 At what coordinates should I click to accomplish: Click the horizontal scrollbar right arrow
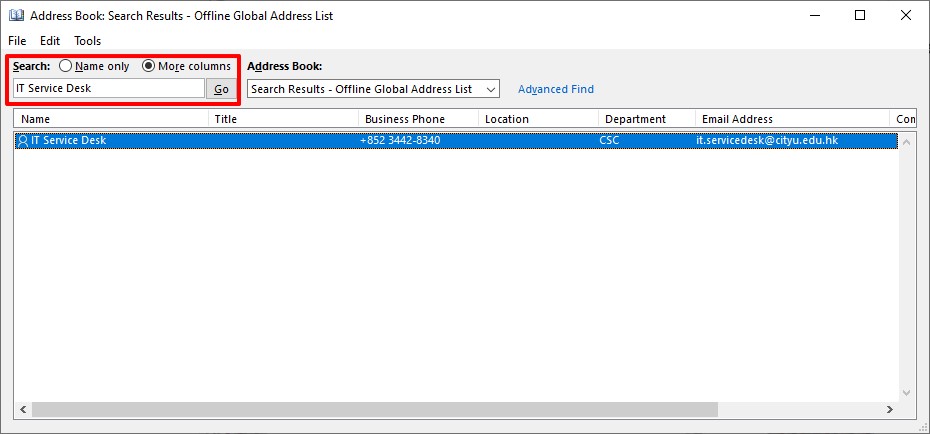(x=890, y=410)
